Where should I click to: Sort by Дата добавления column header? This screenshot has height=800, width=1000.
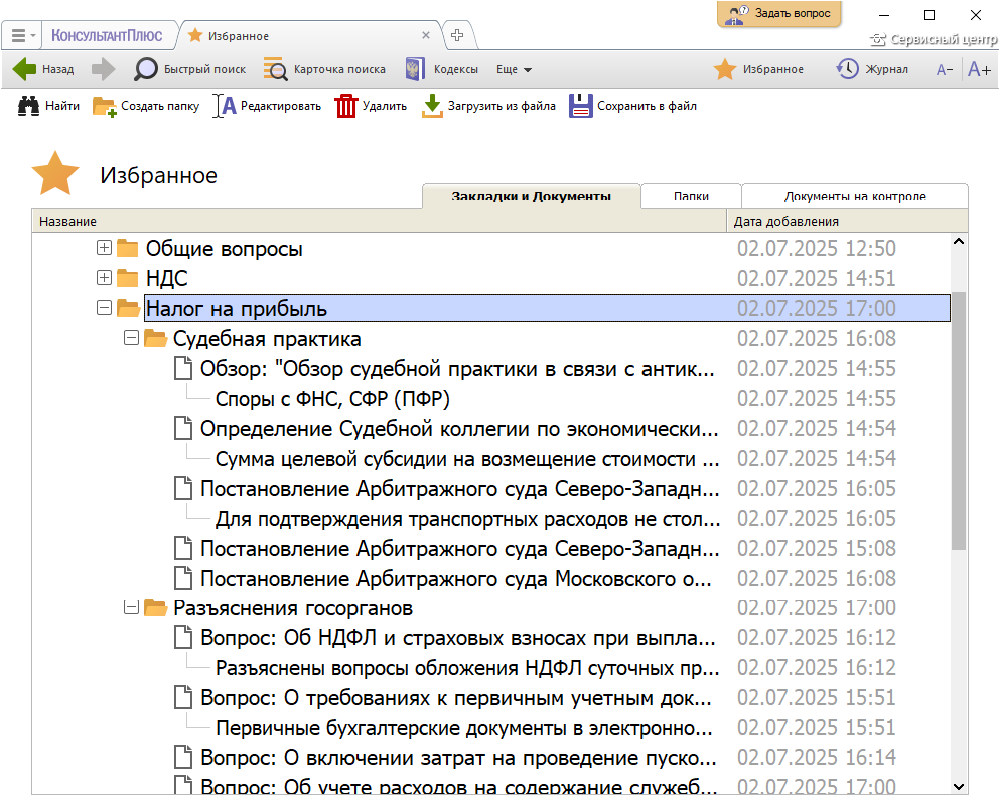pos(847,221)
